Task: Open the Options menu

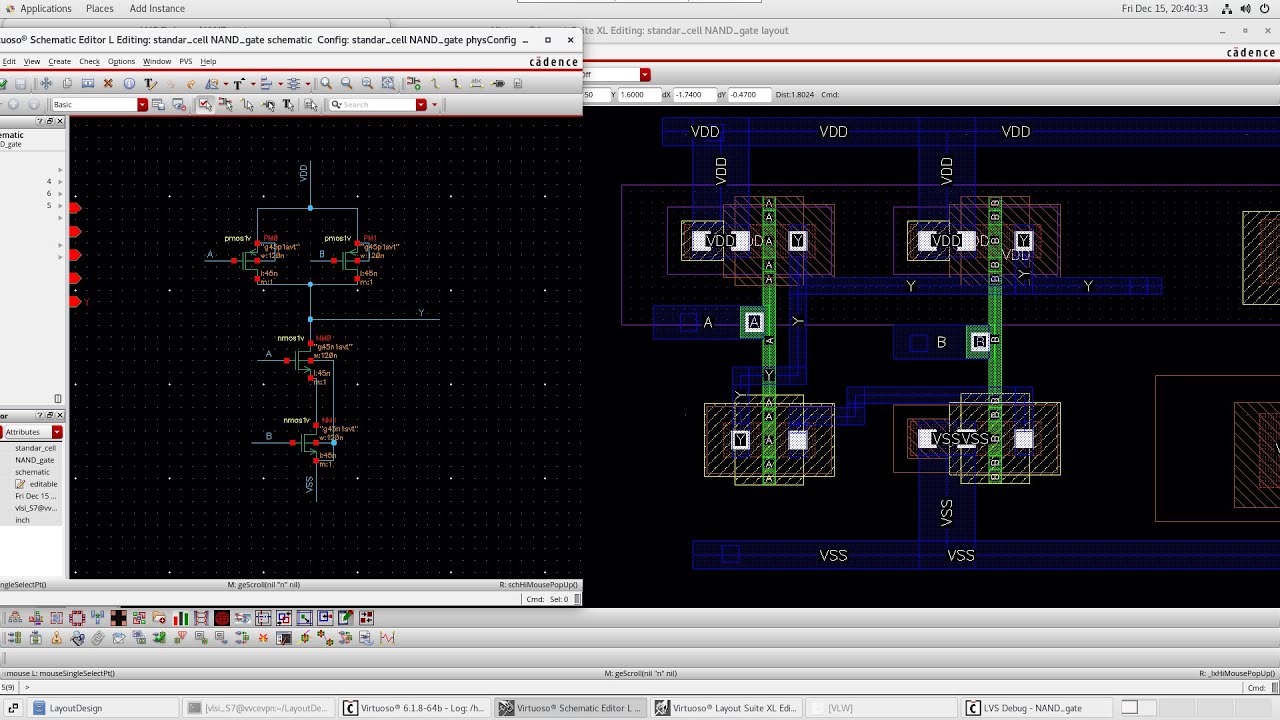Action: tap(121, 61)
